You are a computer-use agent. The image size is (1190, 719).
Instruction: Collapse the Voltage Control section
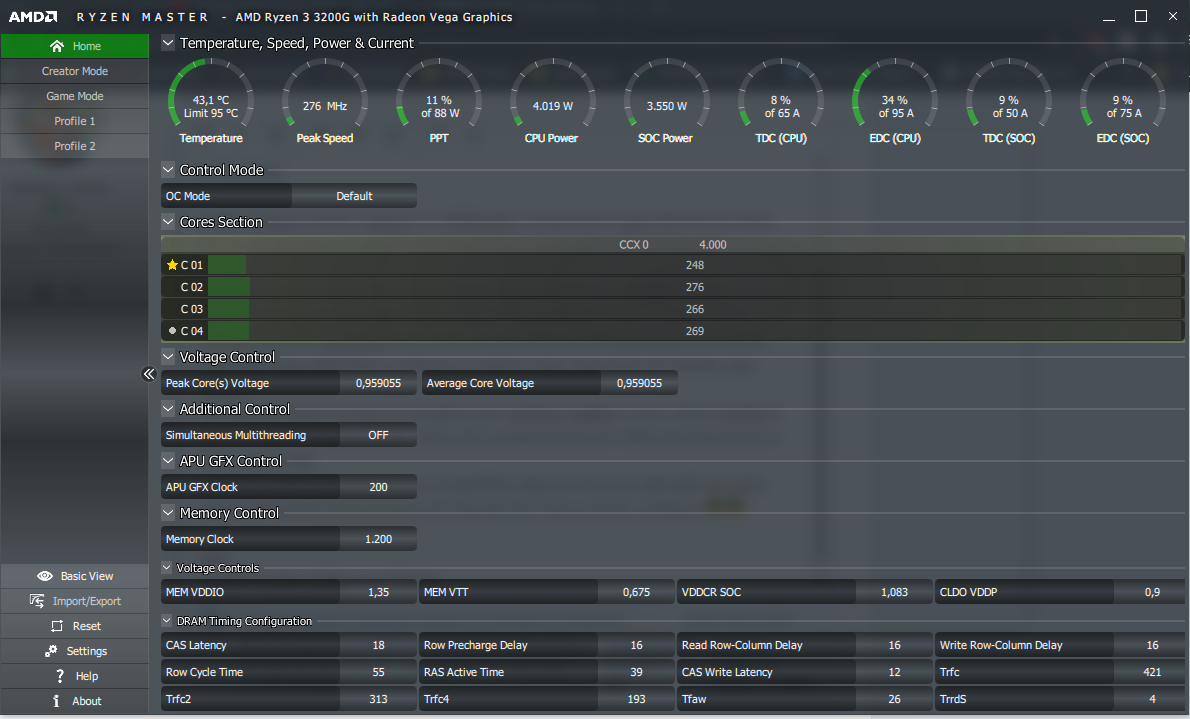tap(168, 357)
